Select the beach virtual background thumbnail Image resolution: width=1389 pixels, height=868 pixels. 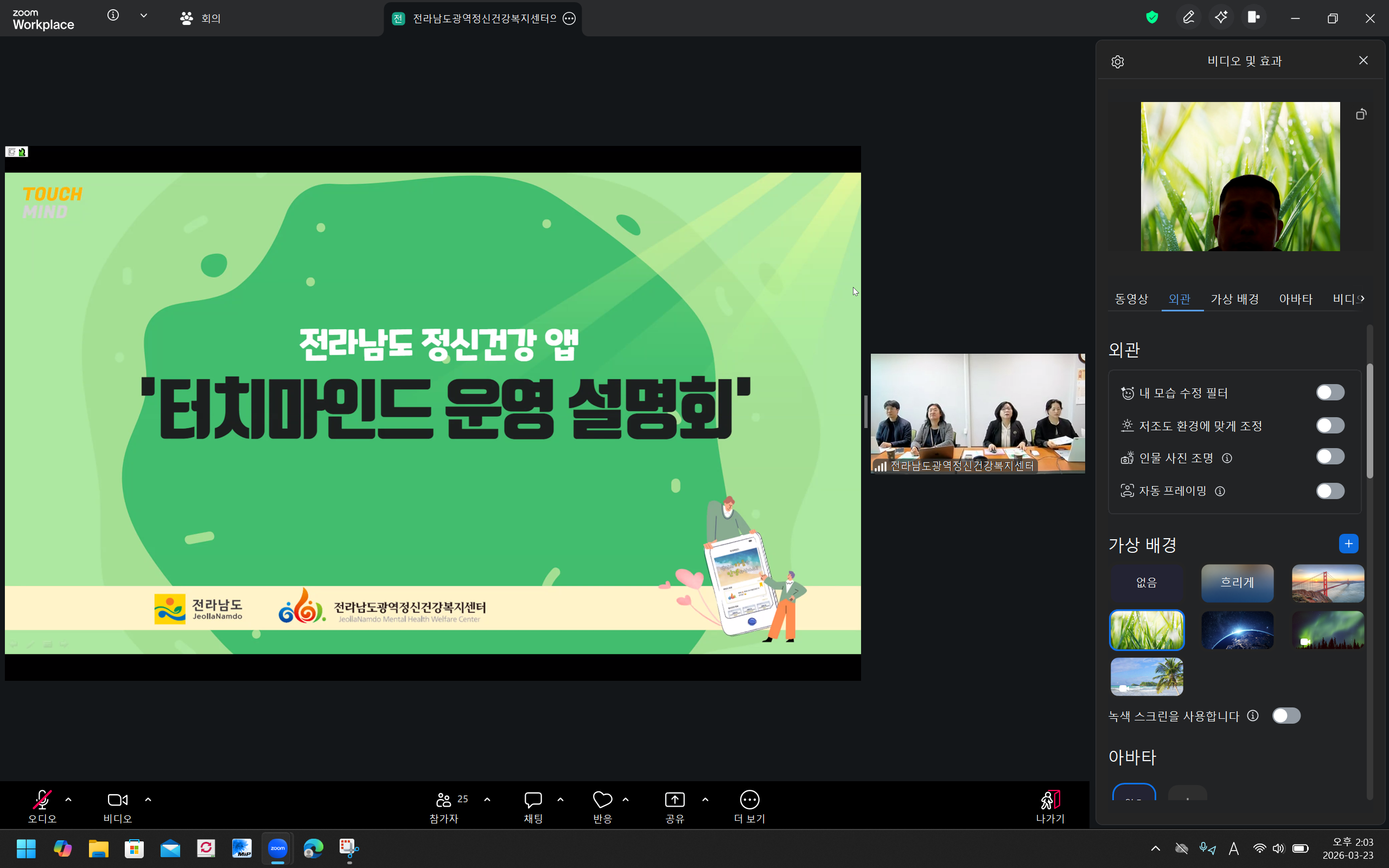pos(1146,677)
